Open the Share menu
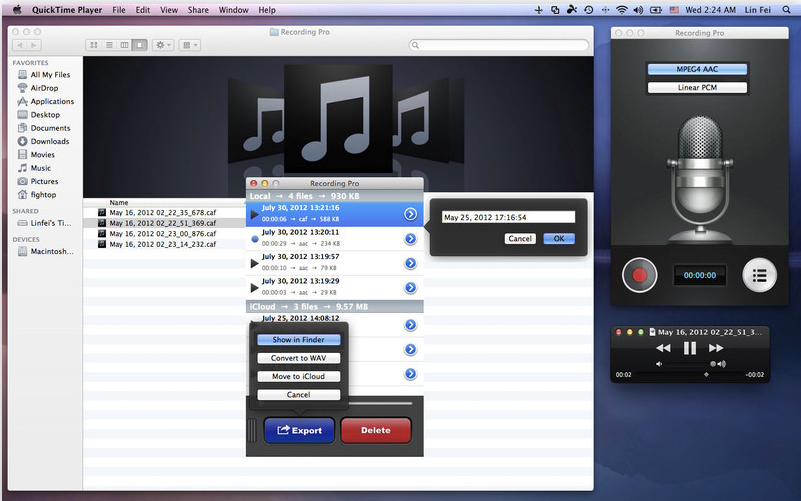801x501 pixels. pyautogui.click(x=198, y=10)
